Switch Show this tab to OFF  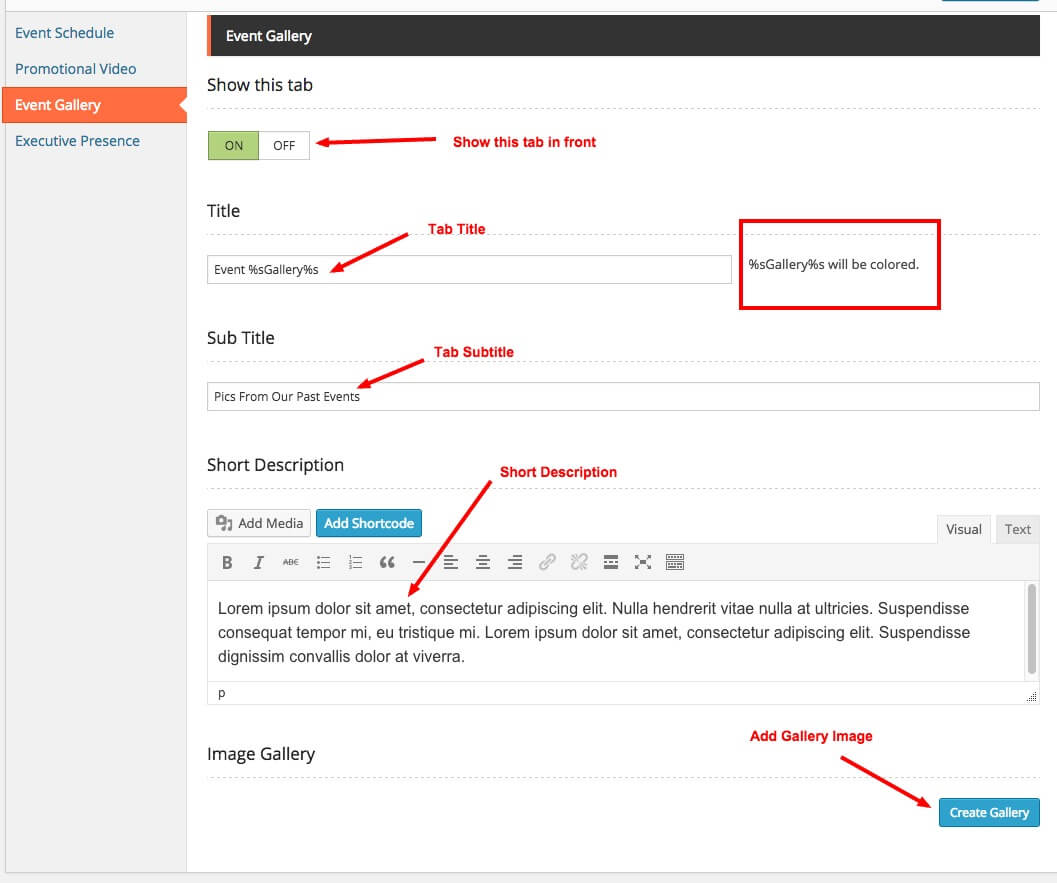pyautogui.click(x=284, y=146)
